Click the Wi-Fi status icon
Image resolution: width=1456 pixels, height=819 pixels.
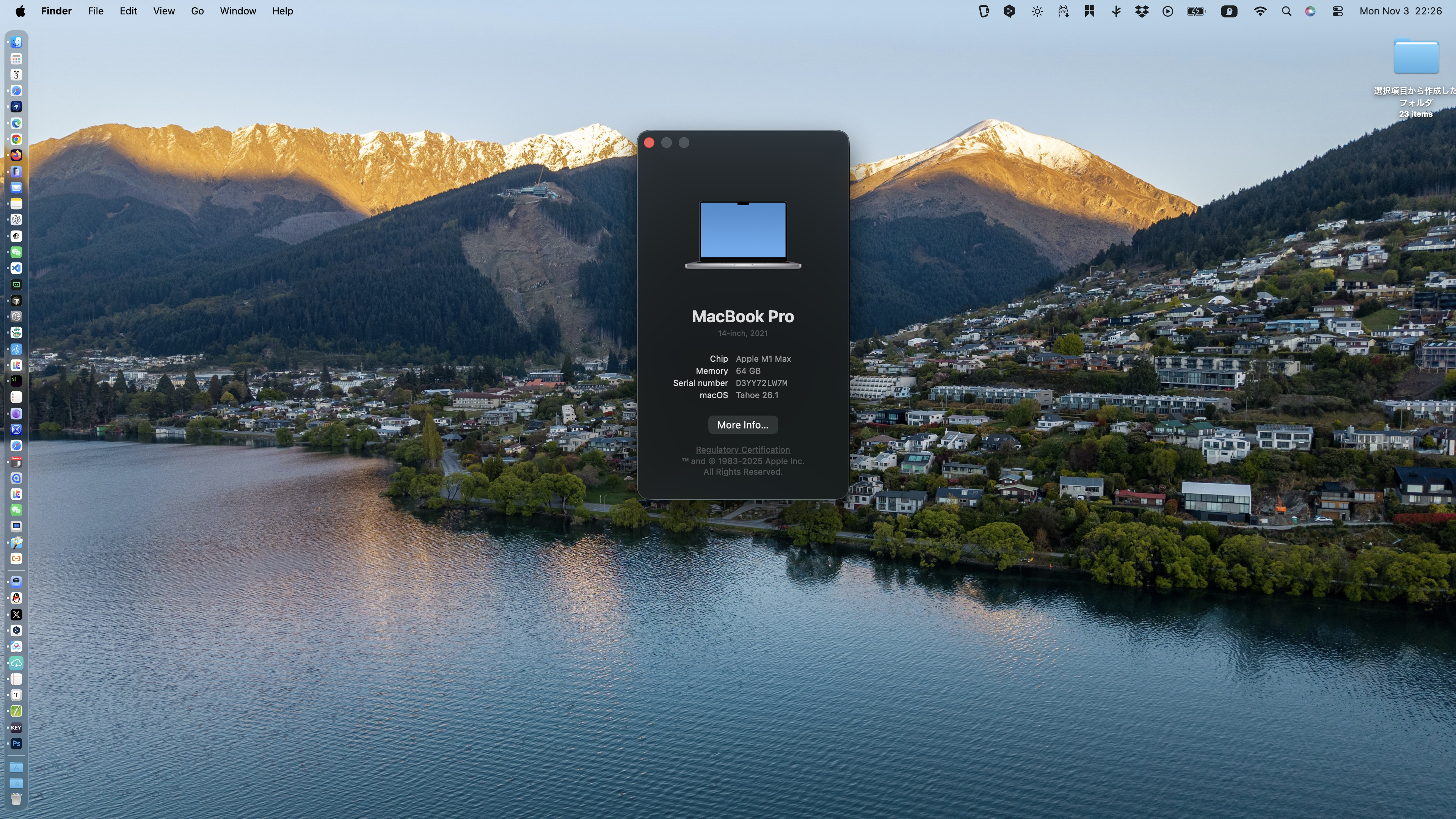(1260, 11)
